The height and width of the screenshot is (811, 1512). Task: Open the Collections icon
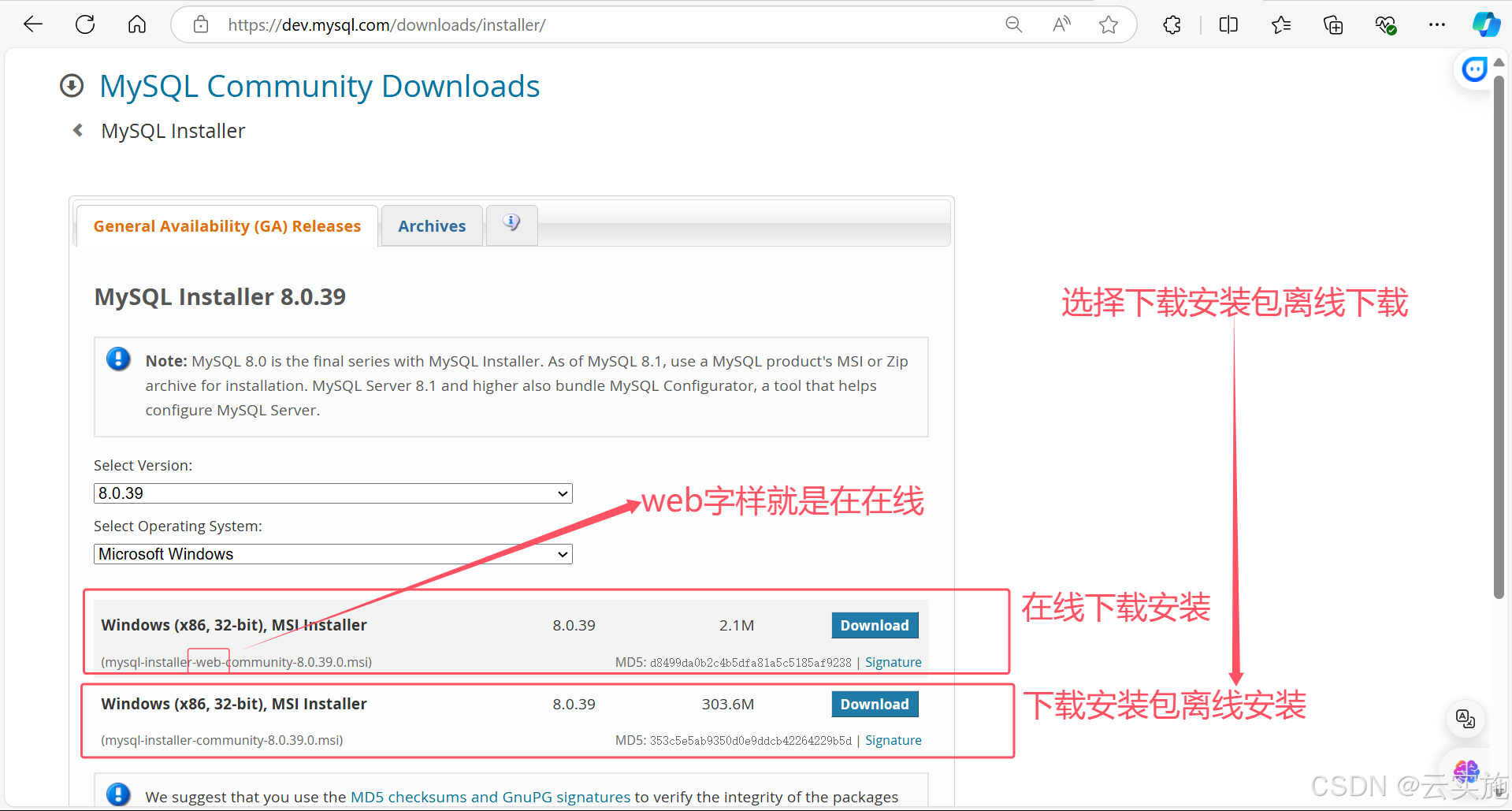1333,24
